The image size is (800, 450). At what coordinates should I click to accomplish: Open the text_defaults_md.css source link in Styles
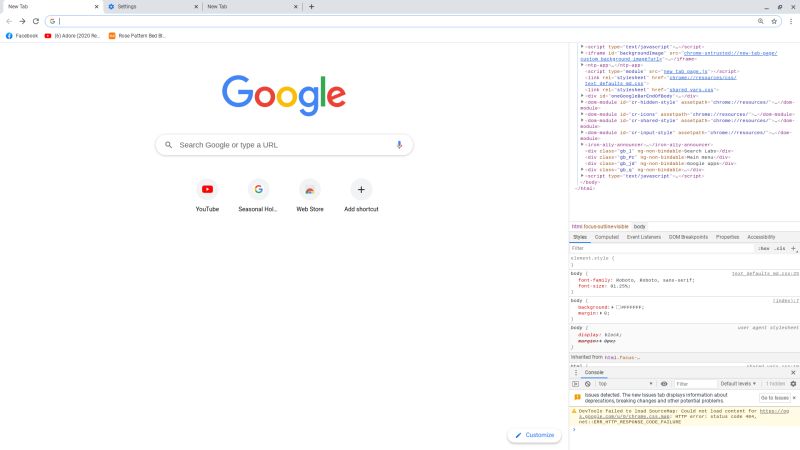[765, 273]
